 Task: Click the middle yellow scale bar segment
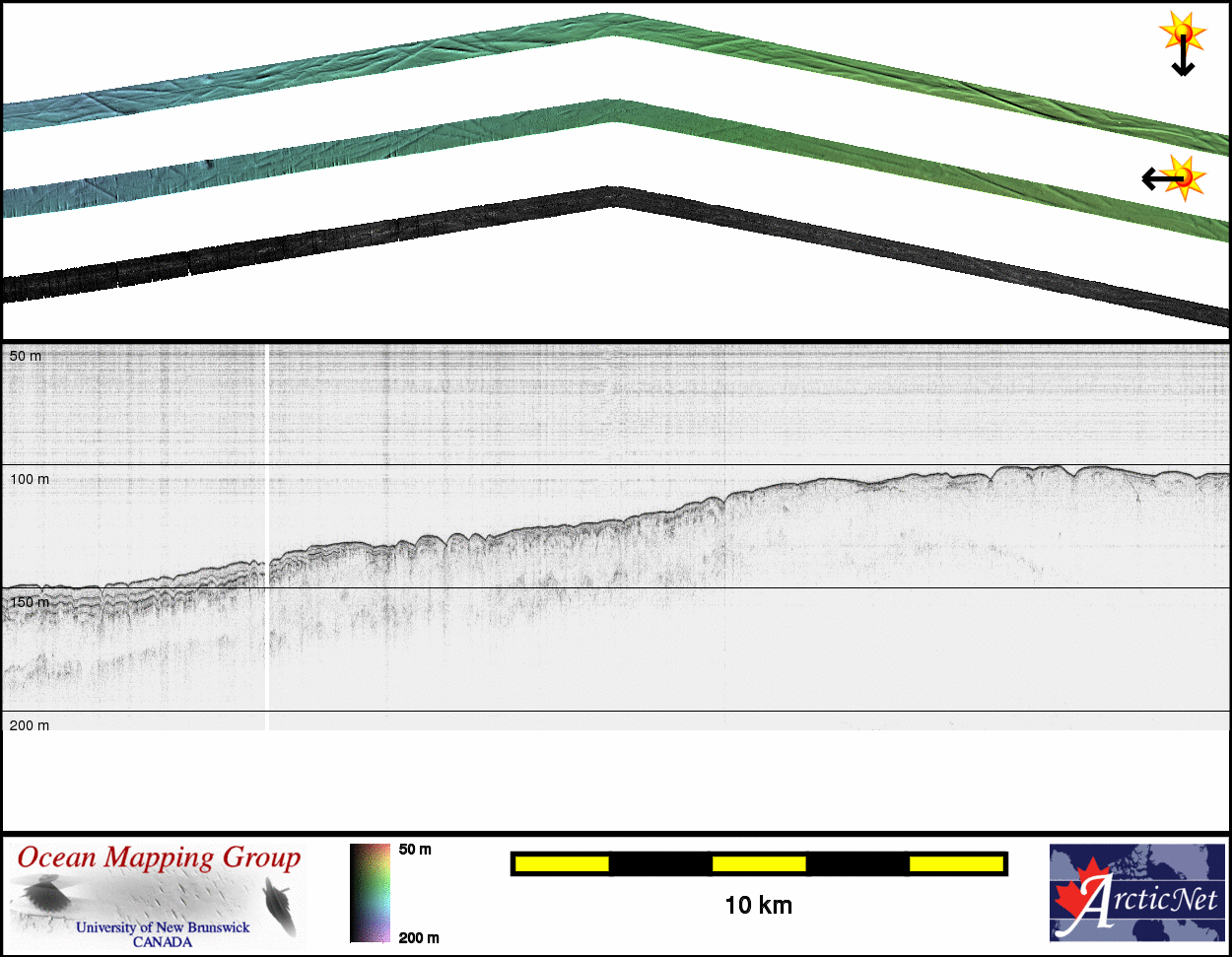pos(759,864)
